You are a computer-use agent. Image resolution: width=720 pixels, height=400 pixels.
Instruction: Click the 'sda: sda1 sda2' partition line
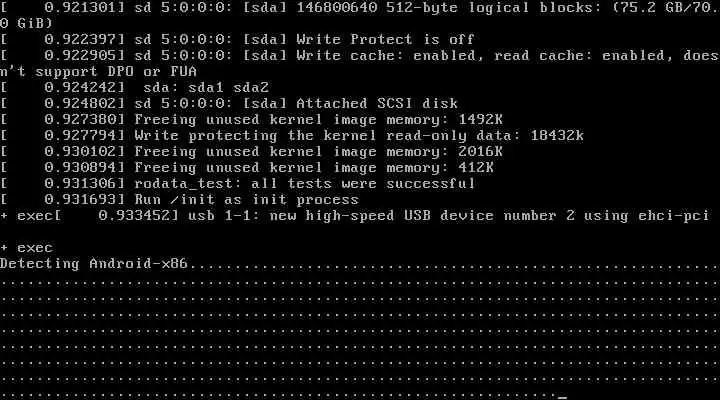click(x=135, y=87)
